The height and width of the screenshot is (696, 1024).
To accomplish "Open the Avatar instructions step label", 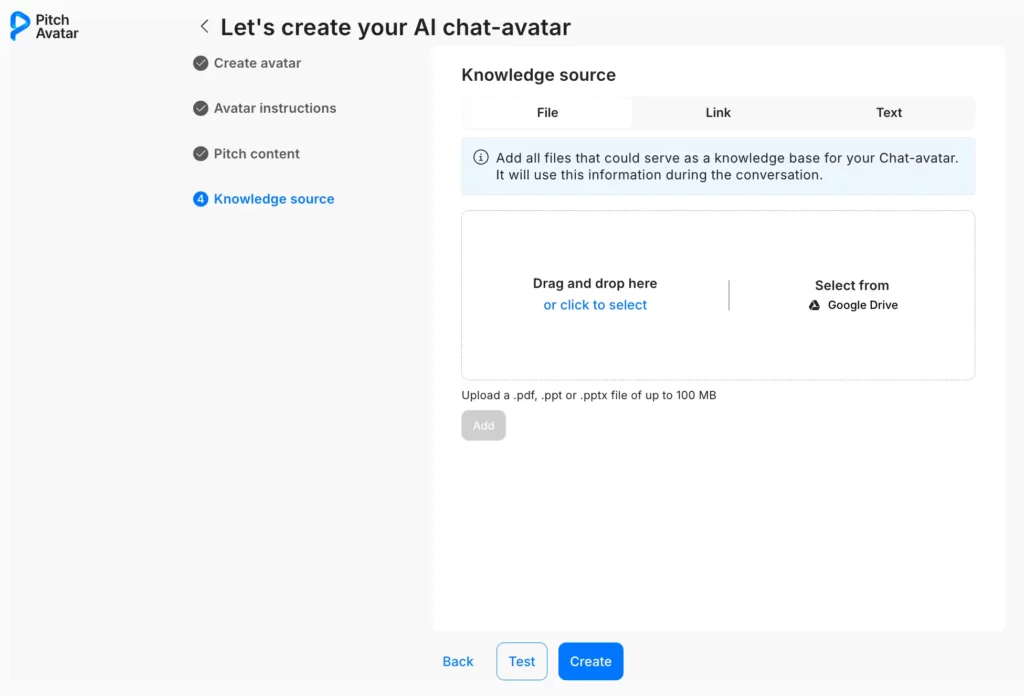I will click(275, 108).
